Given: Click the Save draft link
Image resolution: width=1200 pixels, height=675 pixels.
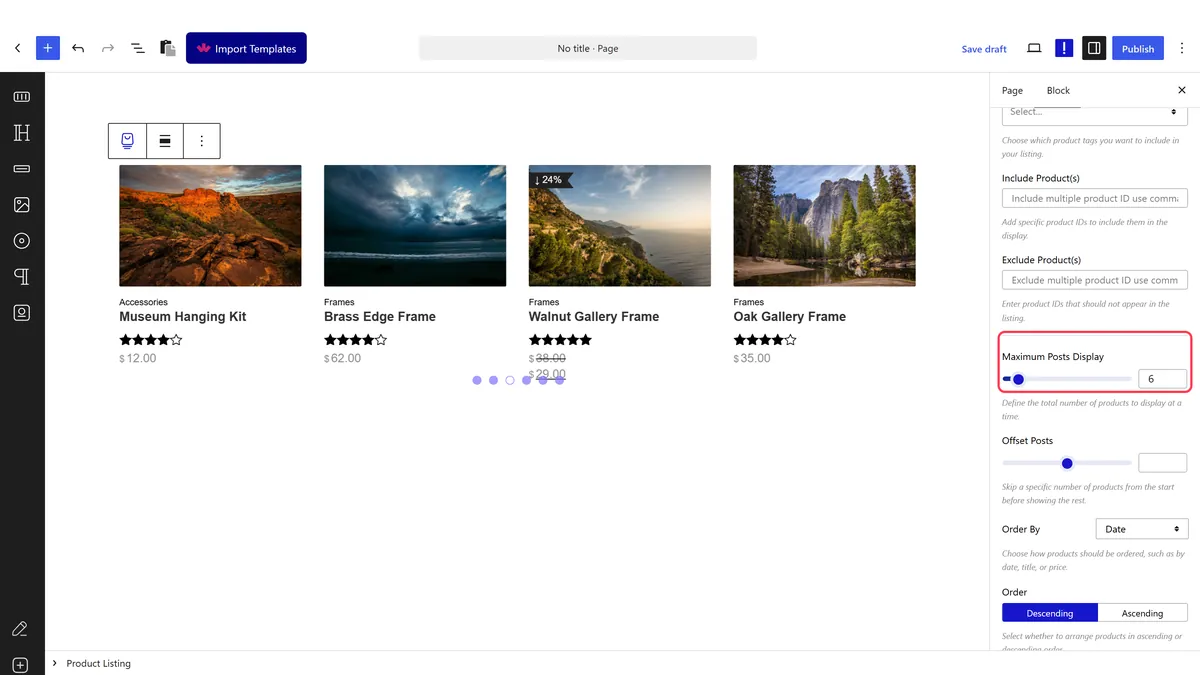Looking at the screenshot, I should click(984, 49).
